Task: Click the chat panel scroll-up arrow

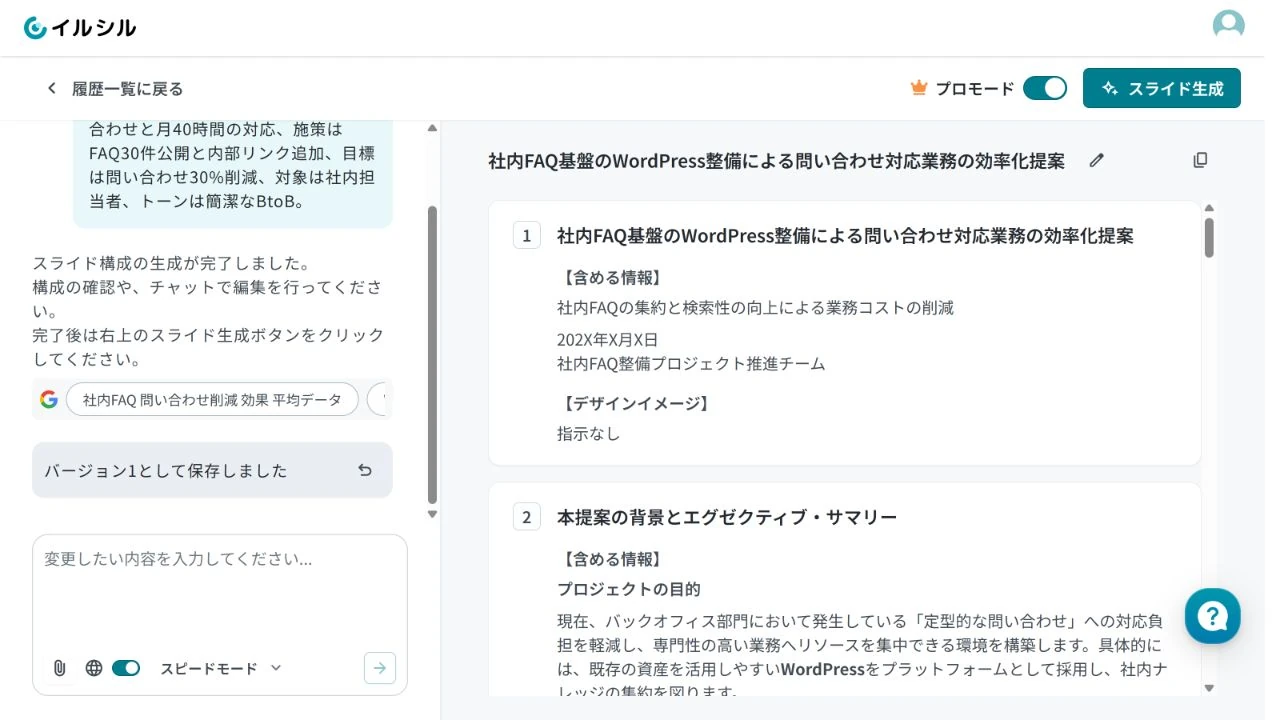Action: click(432, 128)
